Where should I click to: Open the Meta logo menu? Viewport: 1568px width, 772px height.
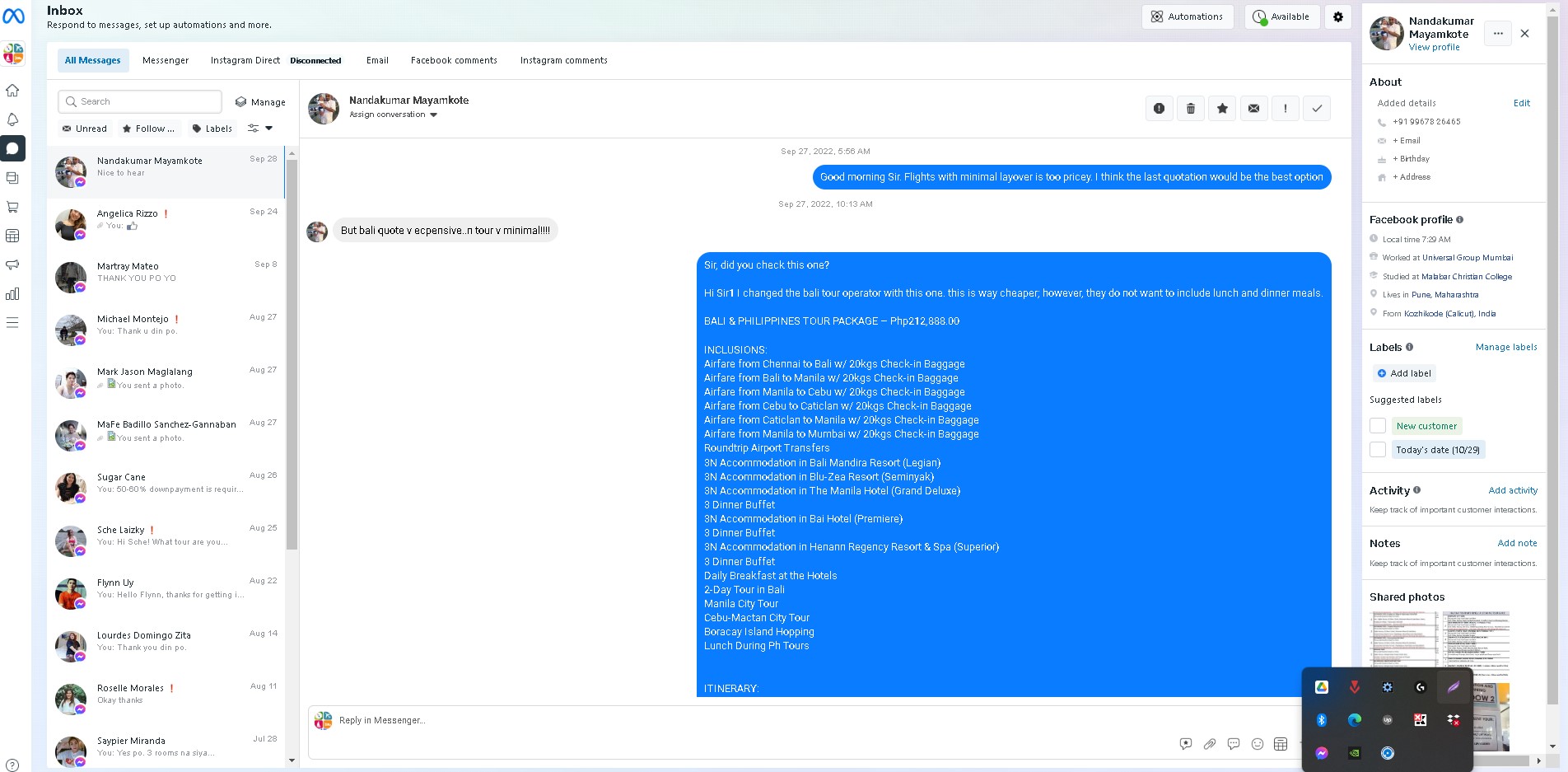tap(13, 16)
